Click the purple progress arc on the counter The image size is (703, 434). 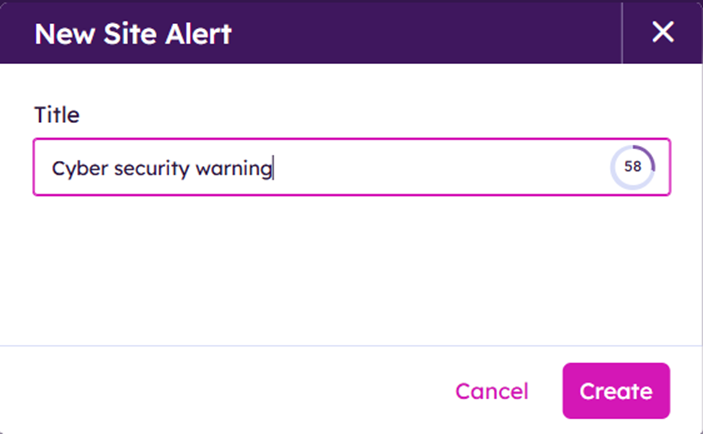pyautogui.click(x=650, y=155)
